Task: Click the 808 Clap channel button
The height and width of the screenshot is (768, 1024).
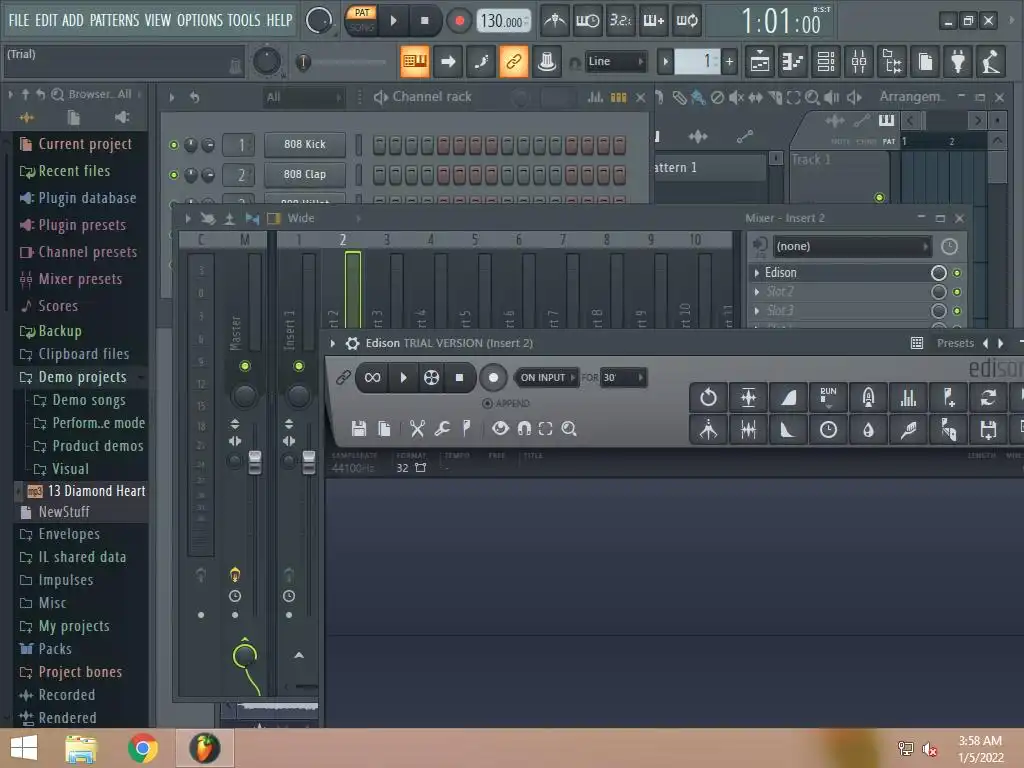Action: pyautogui.click(x=304, y=174)
